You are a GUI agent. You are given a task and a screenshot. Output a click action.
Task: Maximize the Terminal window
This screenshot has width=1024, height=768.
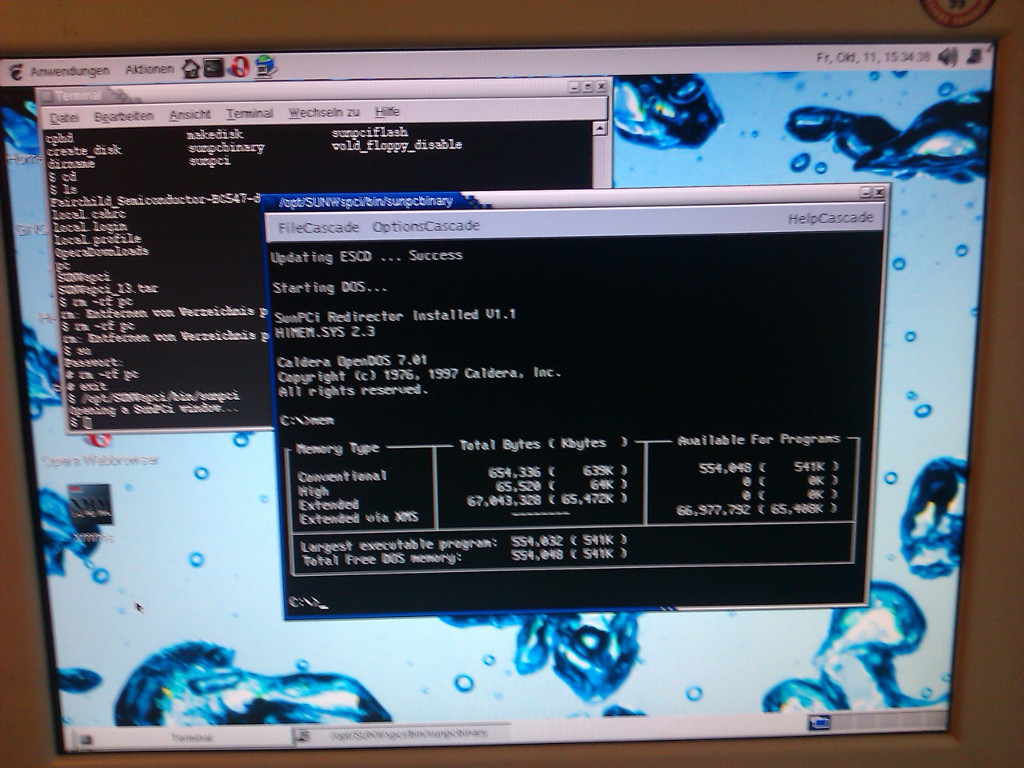[x=588, y=87]
